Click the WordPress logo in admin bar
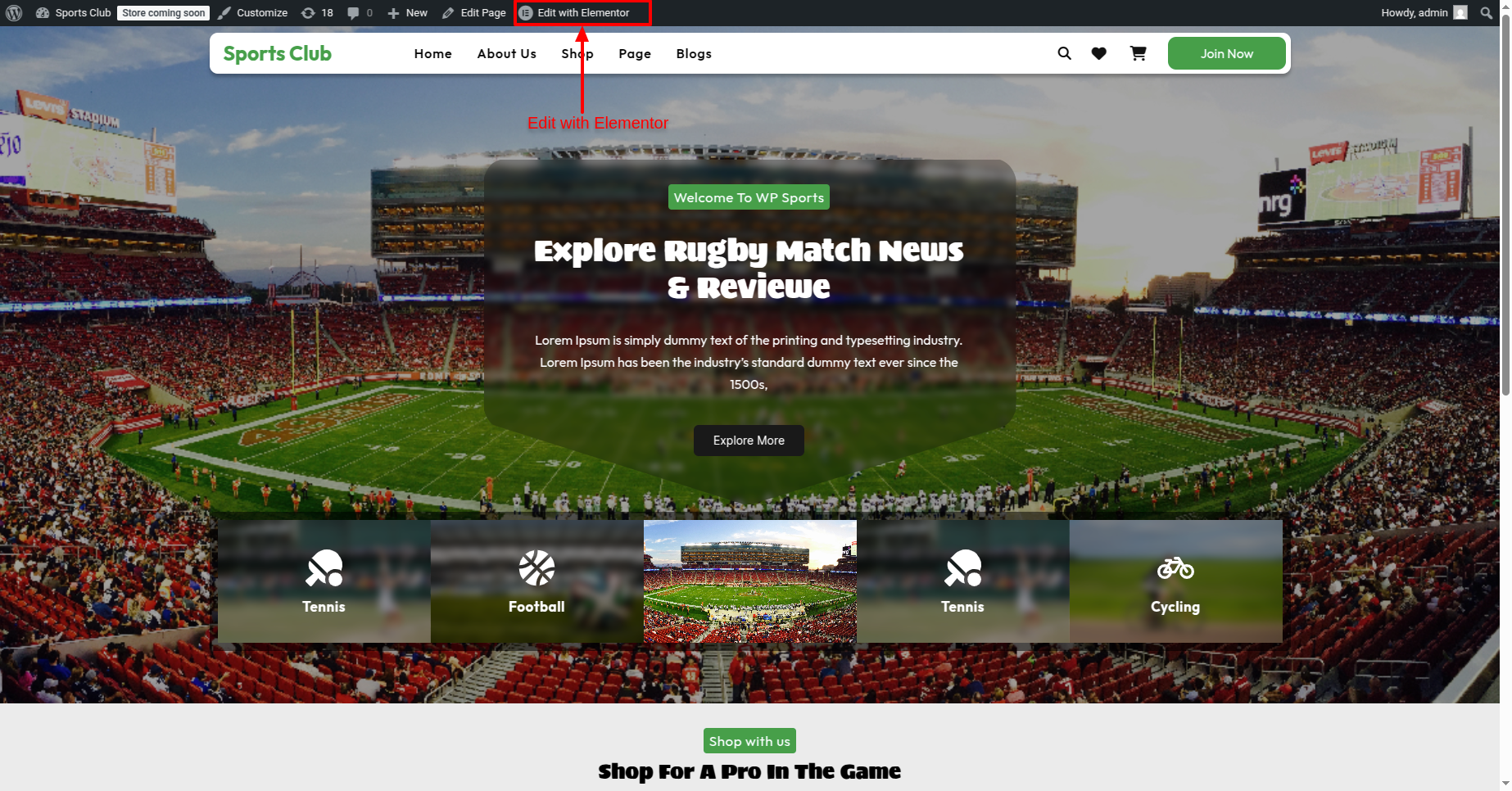Viewport: 1512px width, 791px height. coord(14,13)
